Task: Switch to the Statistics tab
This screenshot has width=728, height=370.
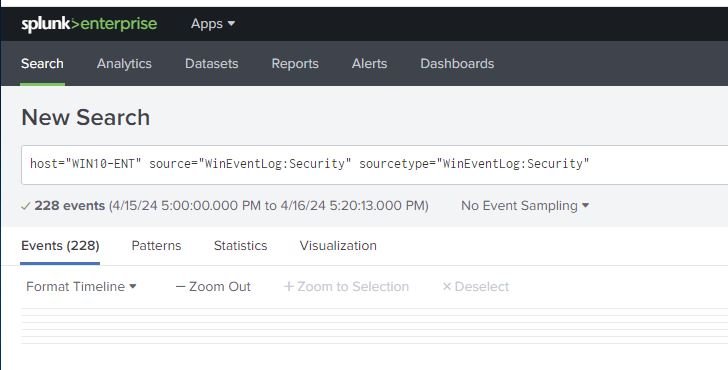Action: (240, 246)
